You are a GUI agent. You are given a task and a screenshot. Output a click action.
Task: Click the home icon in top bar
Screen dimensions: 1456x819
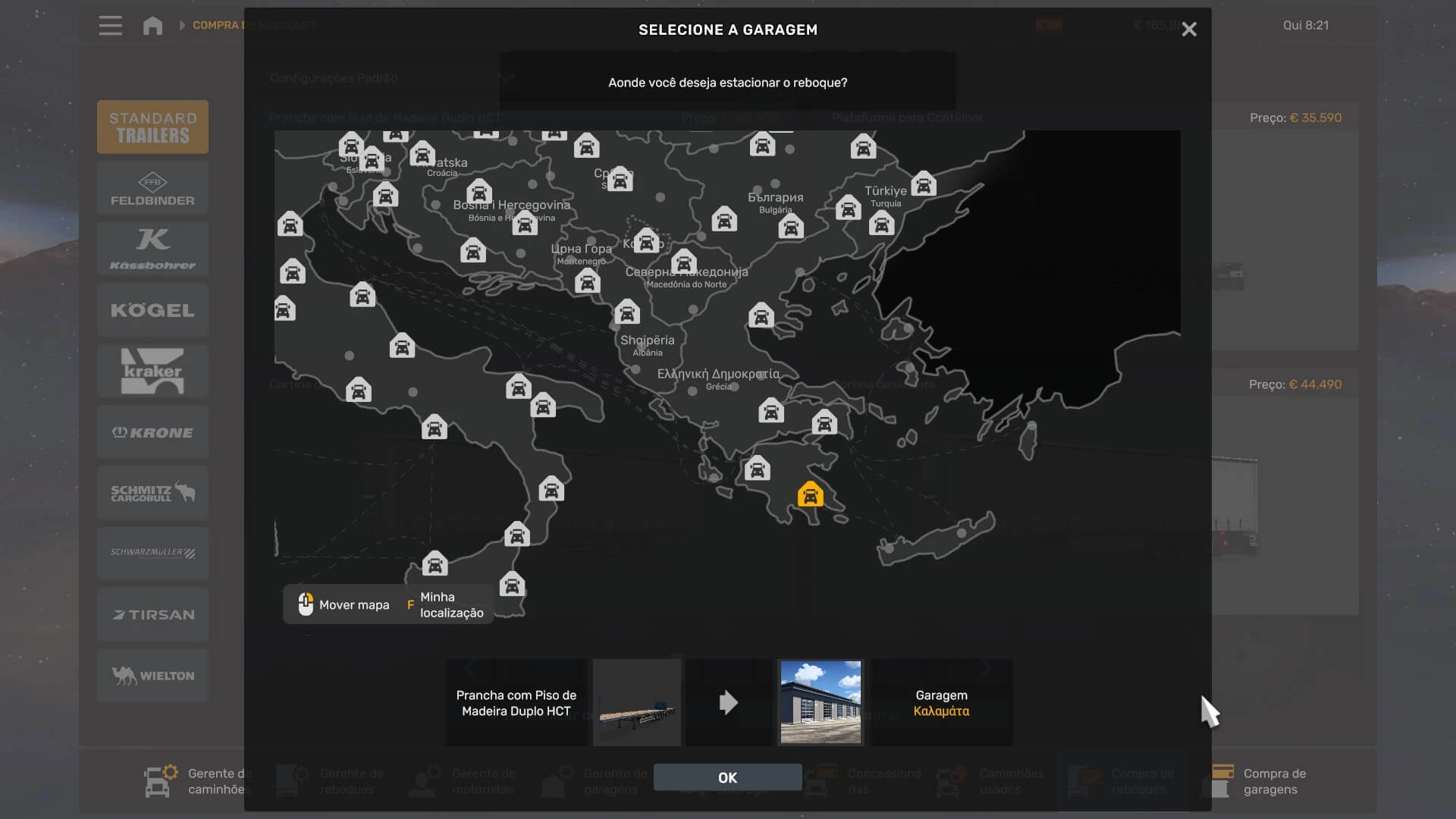pos(152,26)
